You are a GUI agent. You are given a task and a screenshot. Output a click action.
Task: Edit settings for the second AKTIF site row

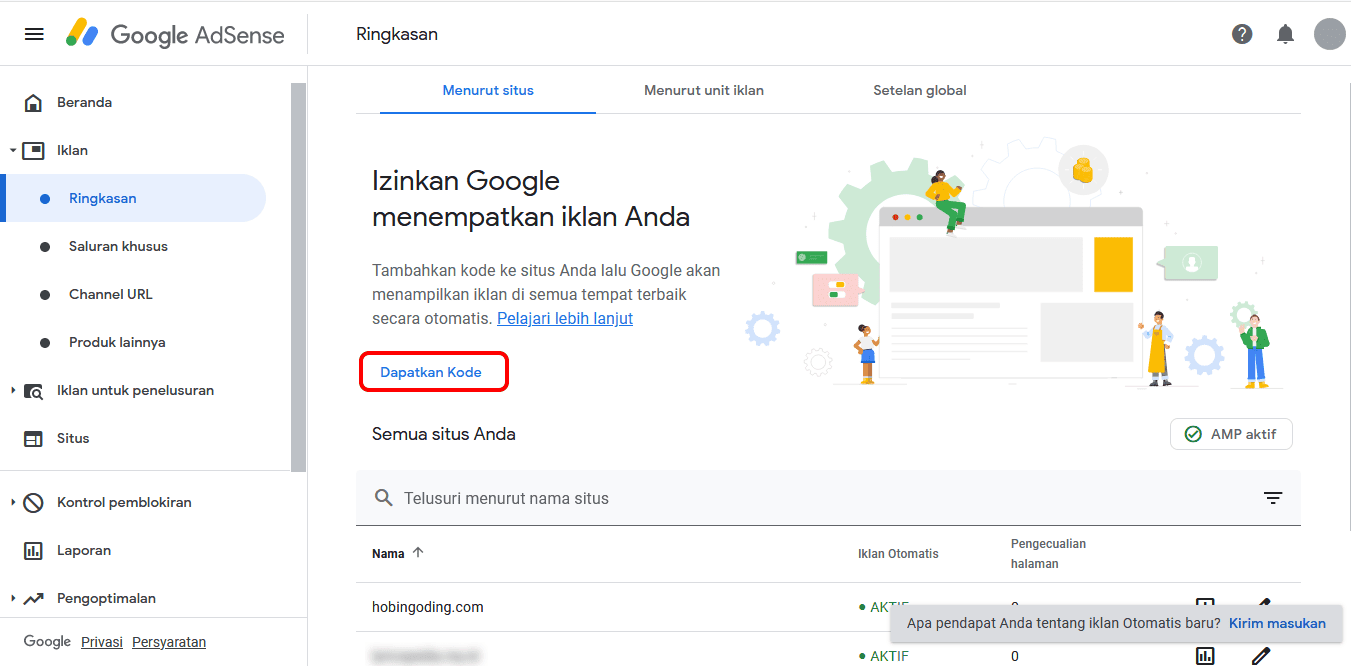(1260, 655)
